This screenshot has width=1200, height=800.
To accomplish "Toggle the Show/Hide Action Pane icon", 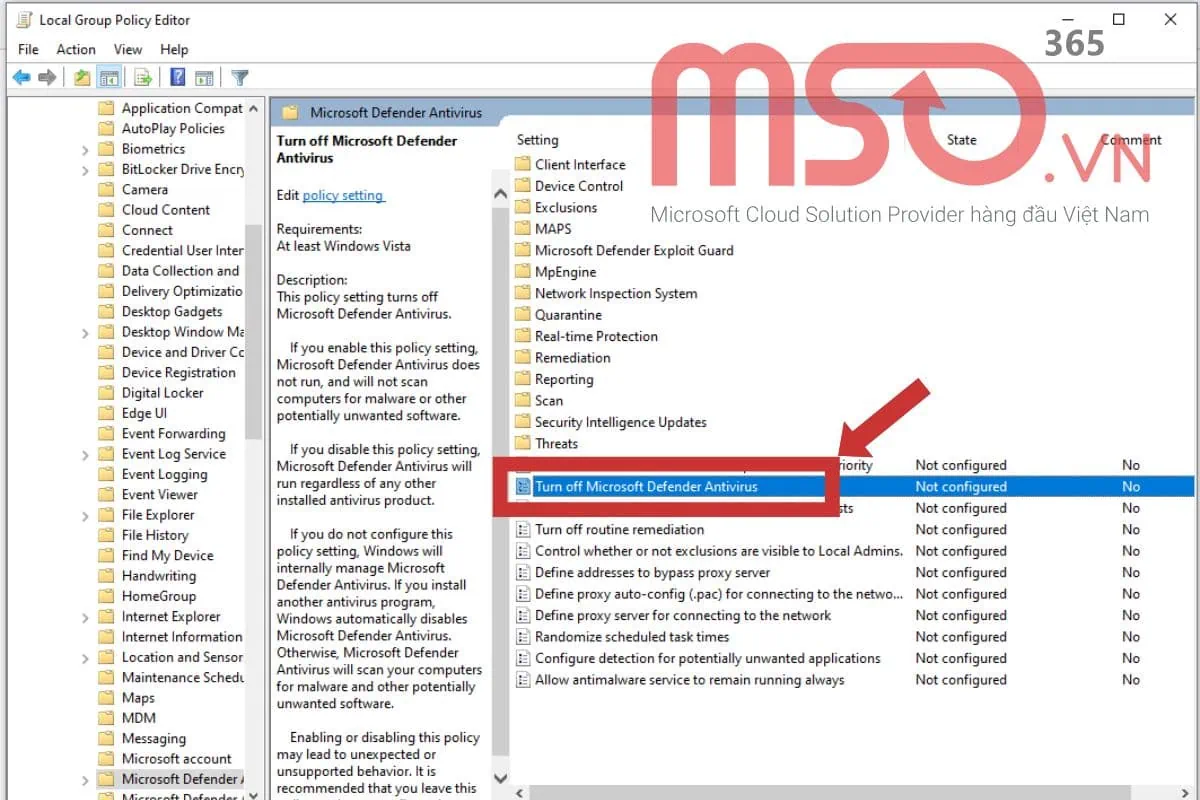I will point(204,76).
